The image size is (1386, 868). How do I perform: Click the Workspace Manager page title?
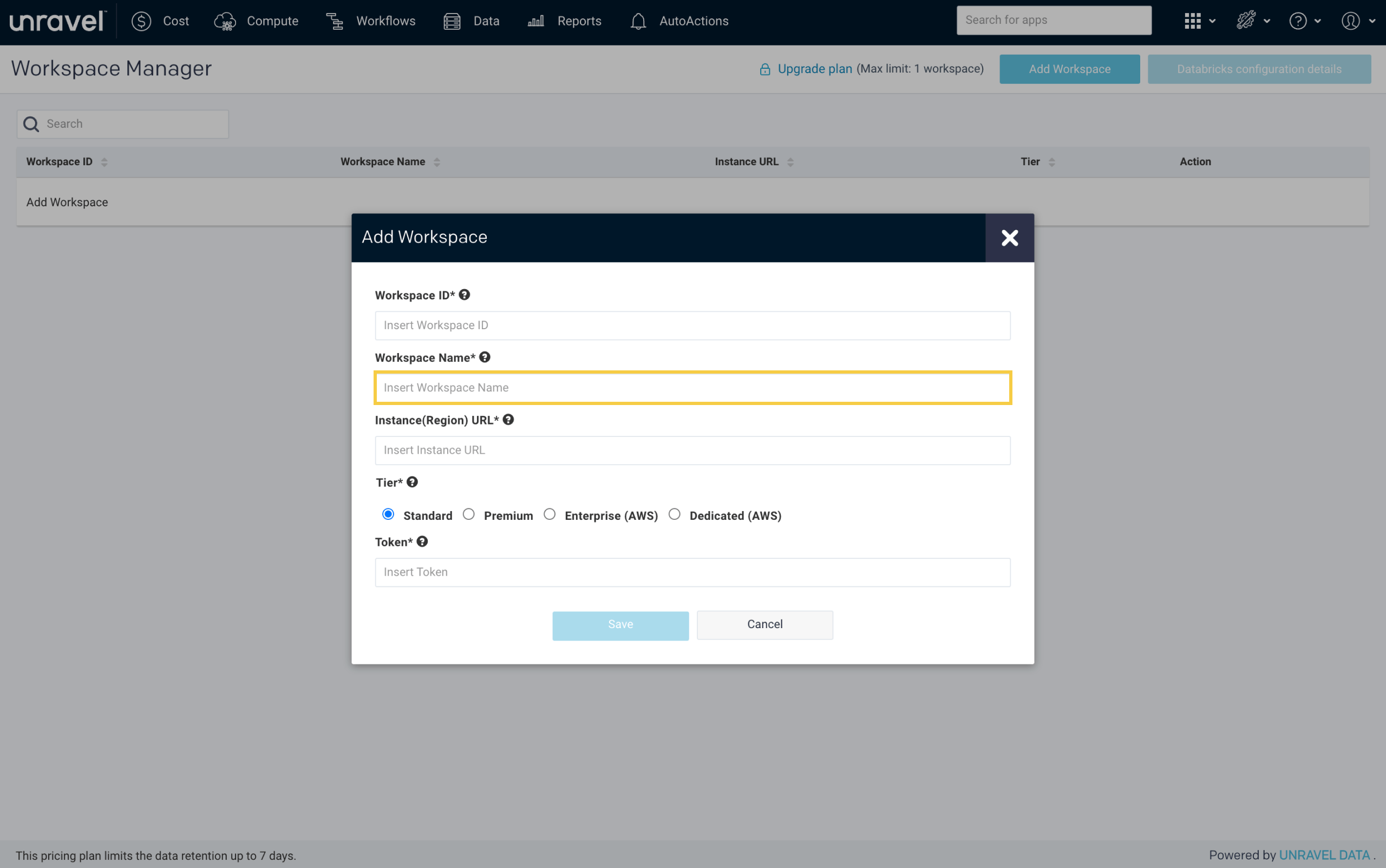pyautogui.click(x=112, y=69)
